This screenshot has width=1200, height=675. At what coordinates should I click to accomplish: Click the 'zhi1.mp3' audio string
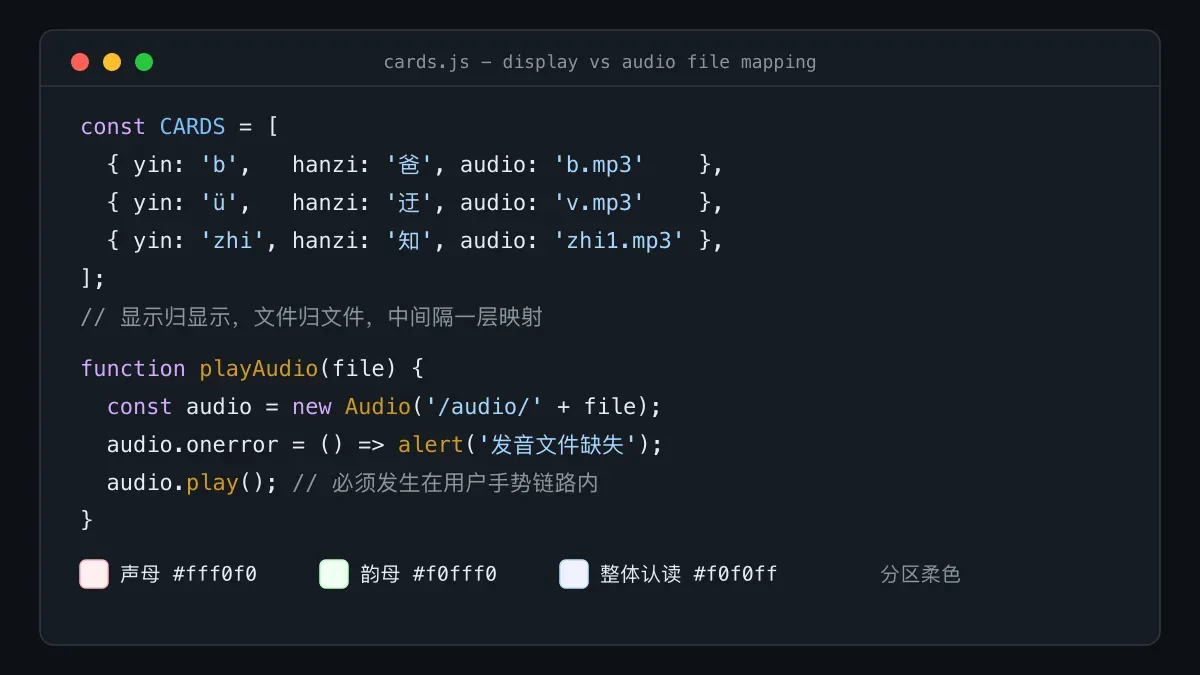(619, 241)
